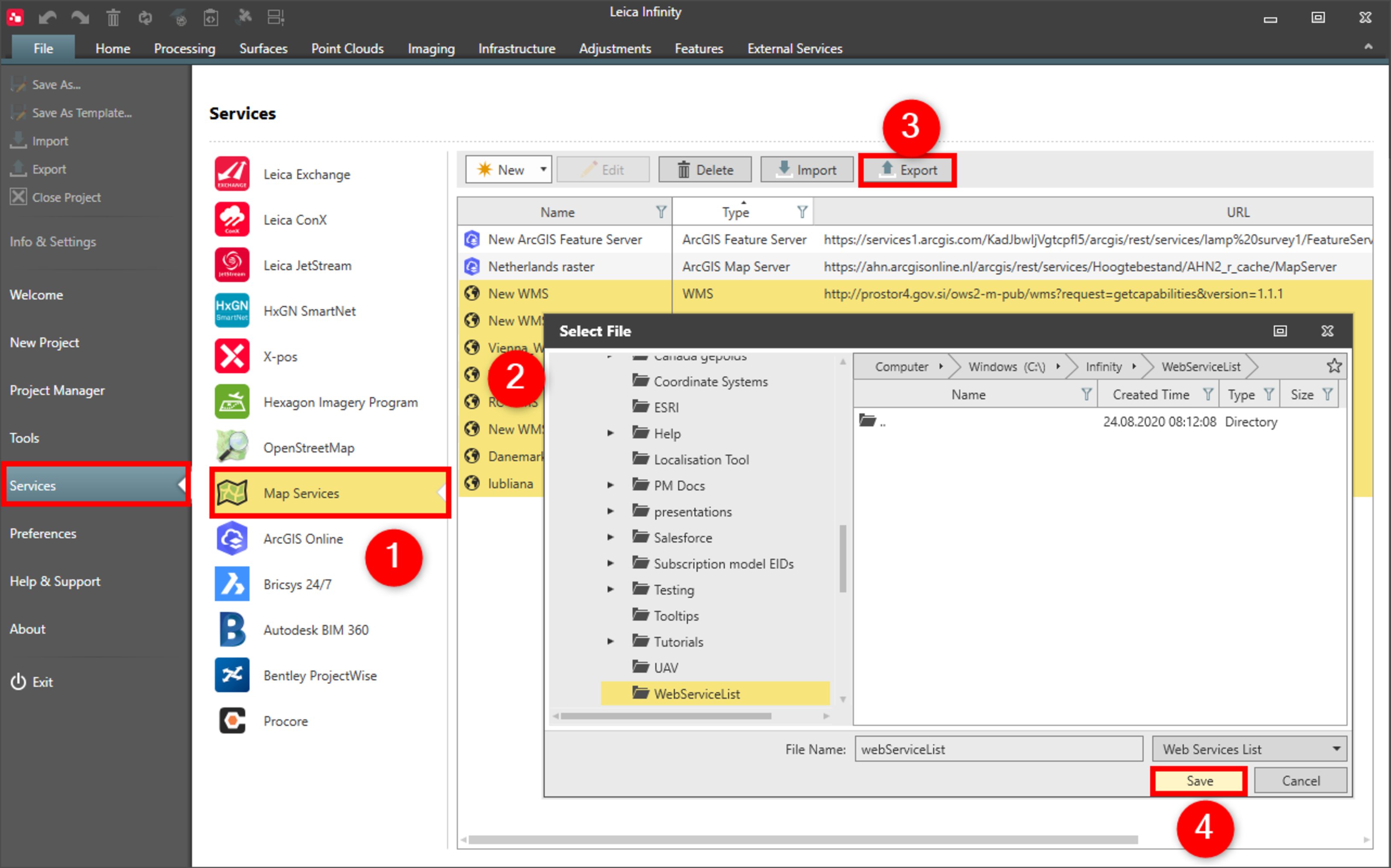Switch to the Processing tab
The height and width of the screenshot is (868, 1391).
tap(184, 48)
